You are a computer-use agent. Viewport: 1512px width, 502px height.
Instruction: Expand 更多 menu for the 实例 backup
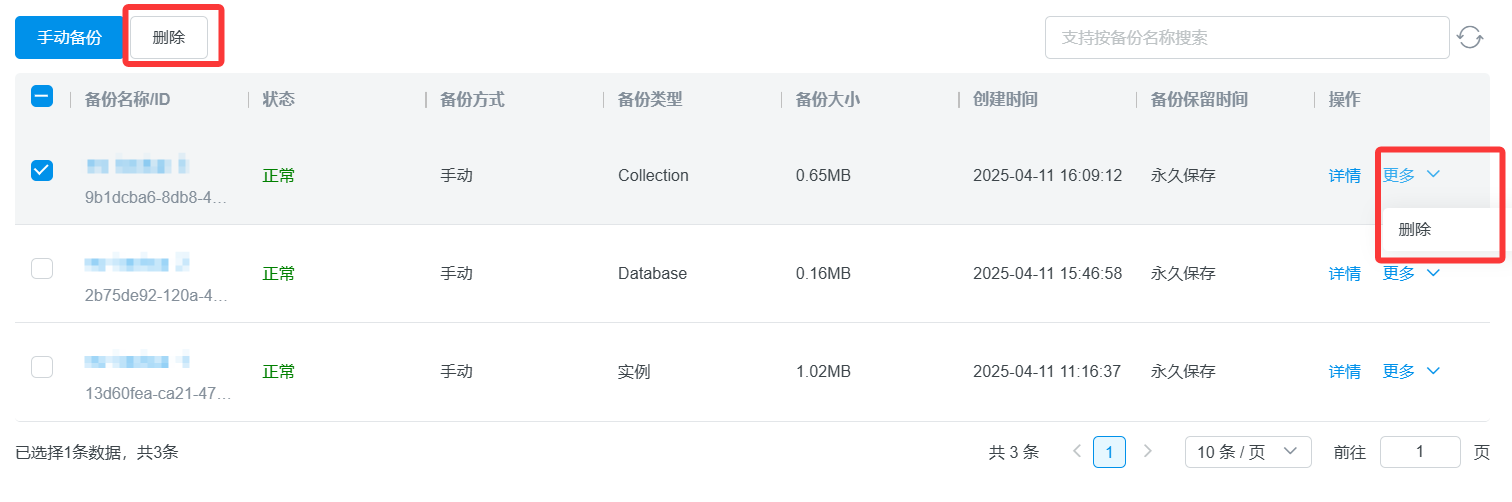click(1400, 371)
